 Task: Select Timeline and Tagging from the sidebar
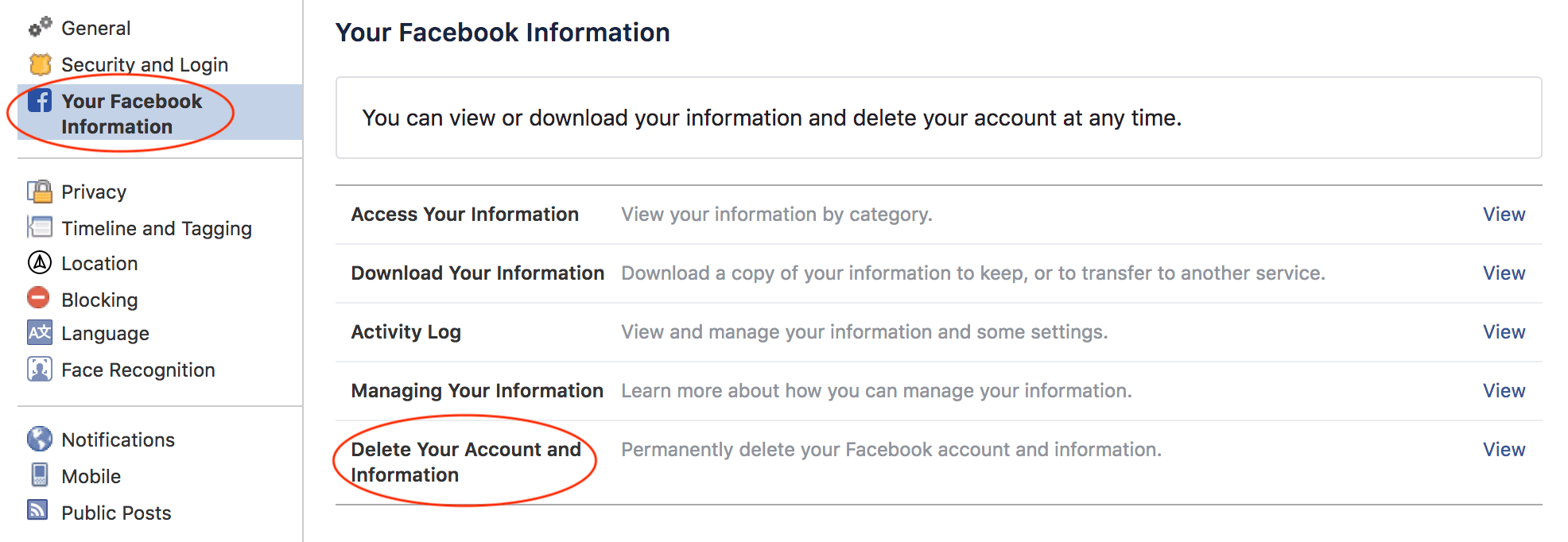[156, 227]
